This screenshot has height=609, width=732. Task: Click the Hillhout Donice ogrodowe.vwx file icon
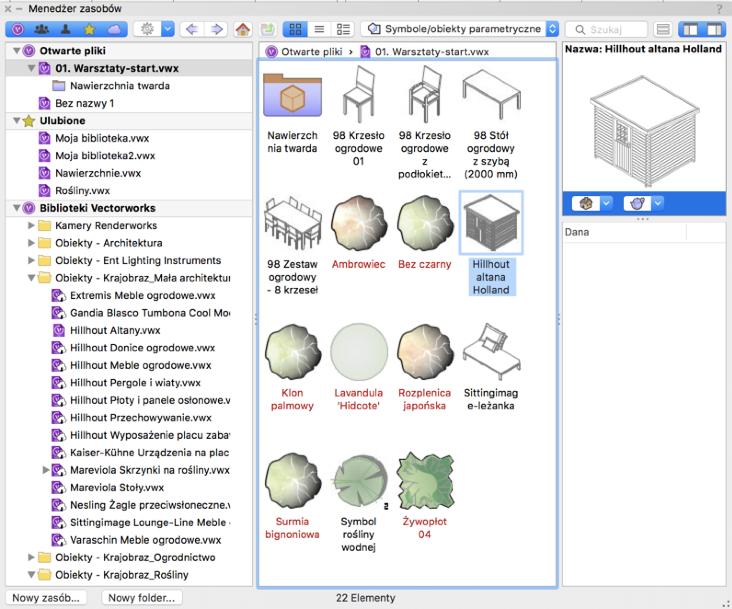(58, 348)
